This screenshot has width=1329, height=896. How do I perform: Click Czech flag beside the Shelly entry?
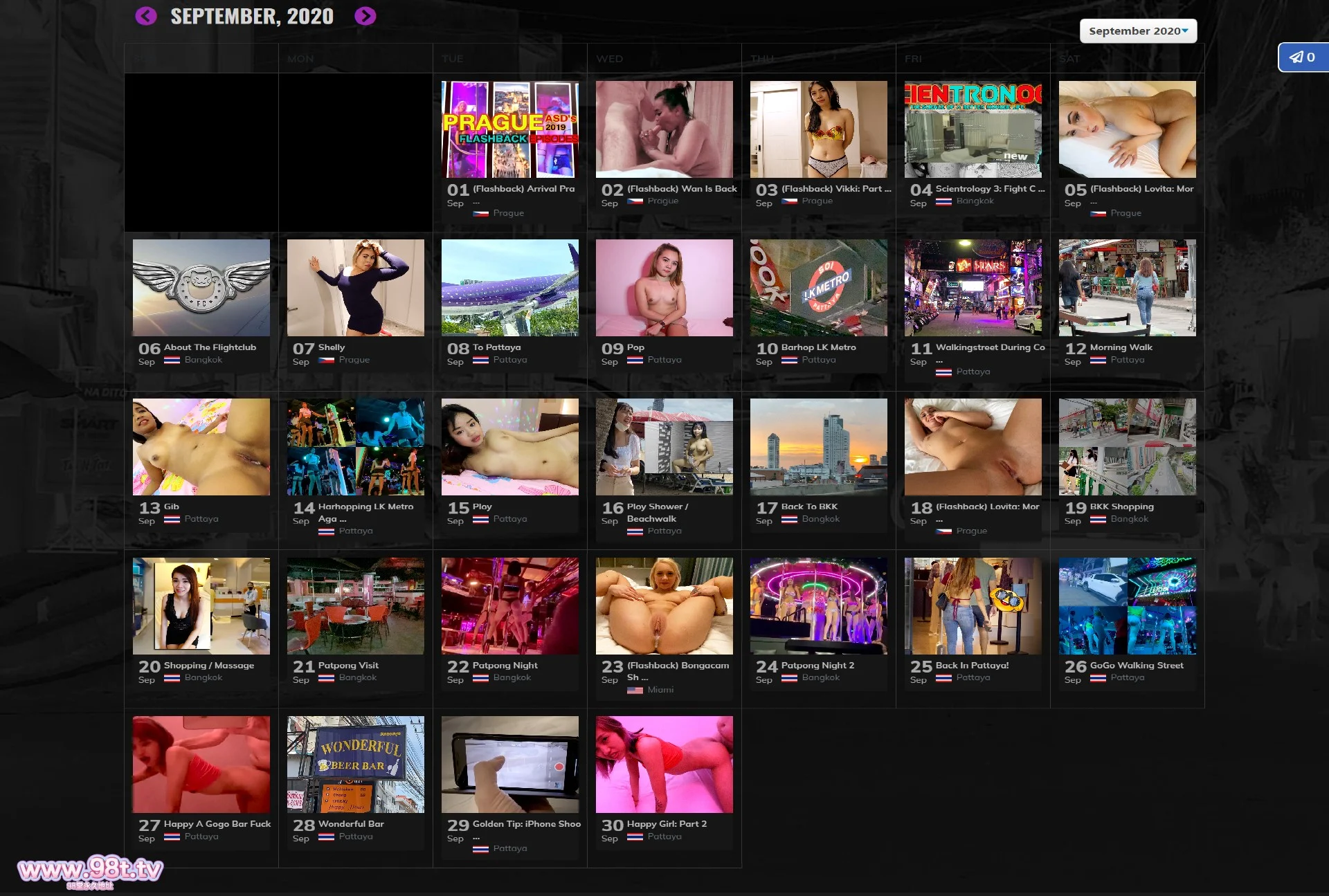click(326, 360)
